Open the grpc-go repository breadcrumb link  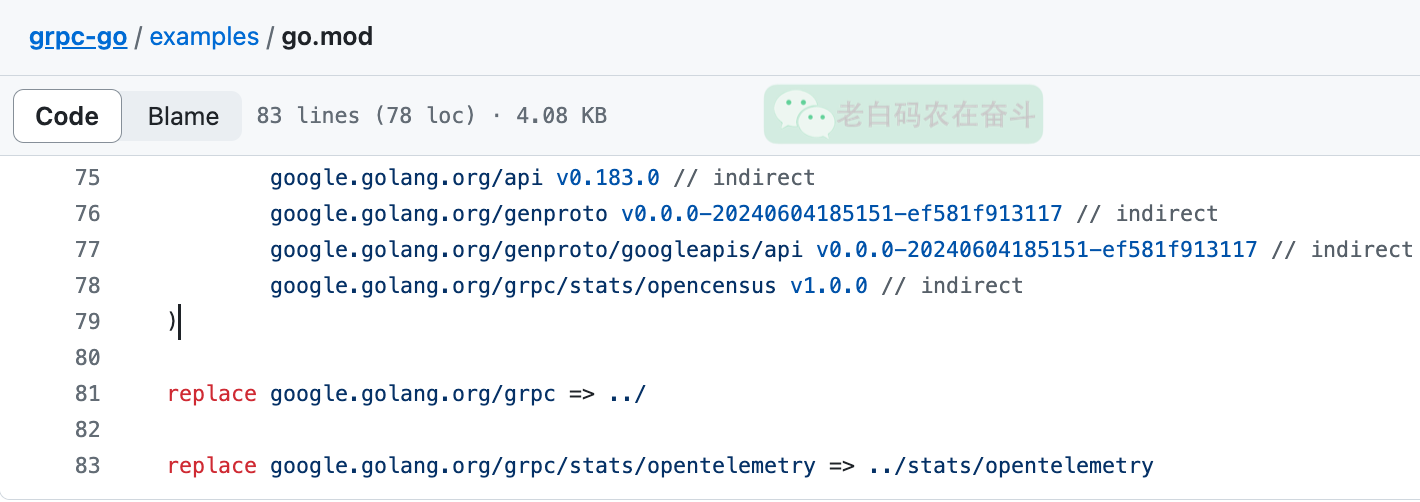click(78, 37)
